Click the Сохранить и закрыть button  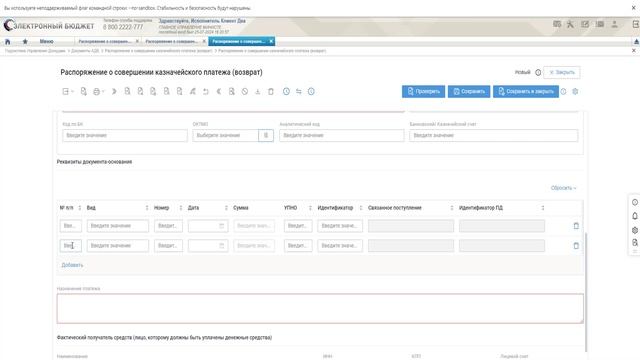526,91
